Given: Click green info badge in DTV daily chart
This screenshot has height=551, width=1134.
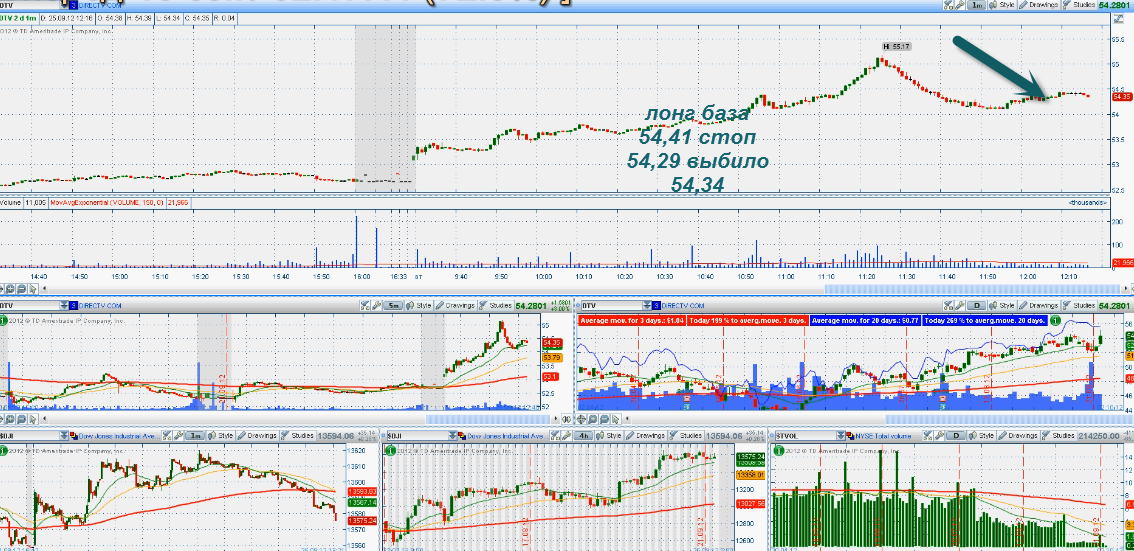Looking at the screenshot, I should tap(1055, 320).
